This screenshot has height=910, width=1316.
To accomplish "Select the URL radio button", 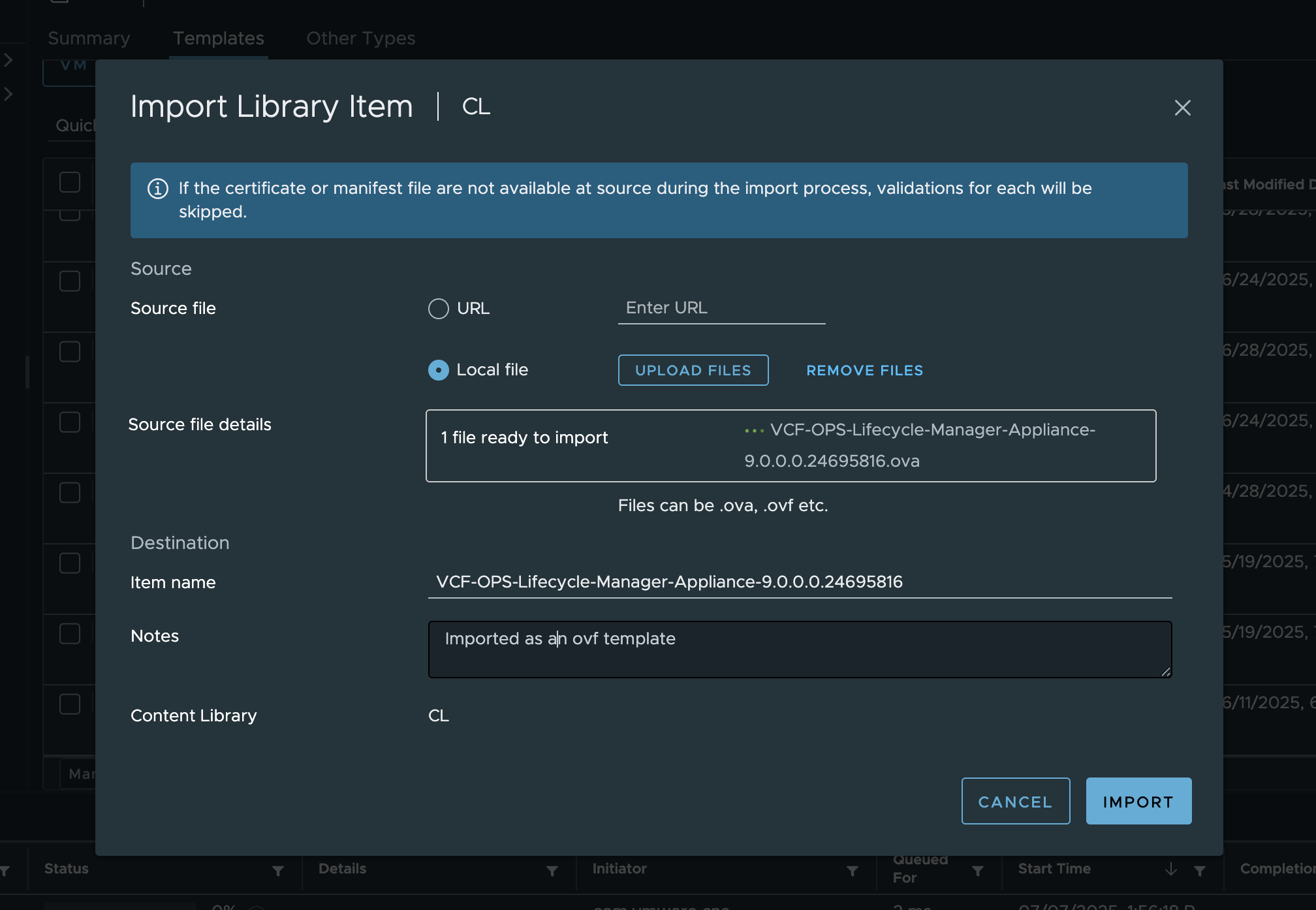I will (439, 309).
